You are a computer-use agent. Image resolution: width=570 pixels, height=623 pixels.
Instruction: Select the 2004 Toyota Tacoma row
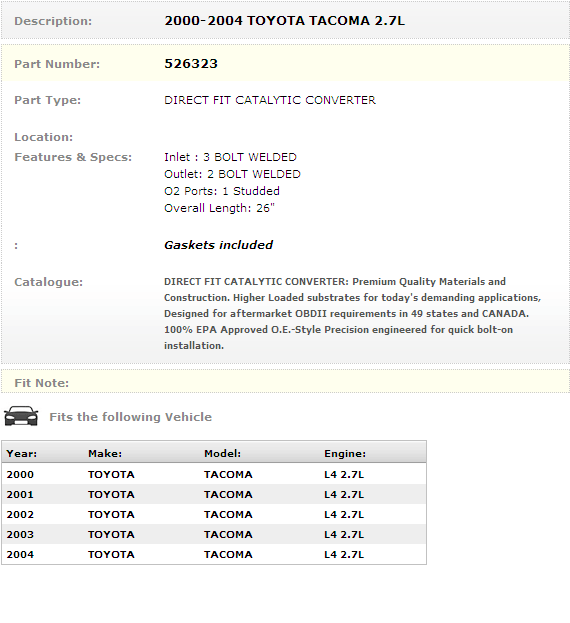pos(214,554)
